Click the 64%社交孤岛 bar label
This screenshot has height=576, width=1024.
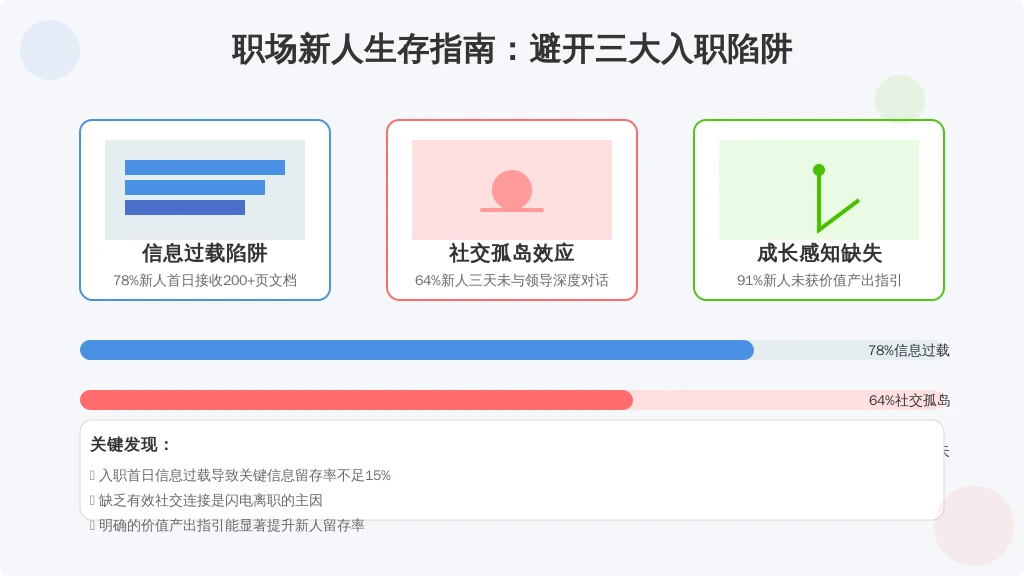click(x=909, y=400)
